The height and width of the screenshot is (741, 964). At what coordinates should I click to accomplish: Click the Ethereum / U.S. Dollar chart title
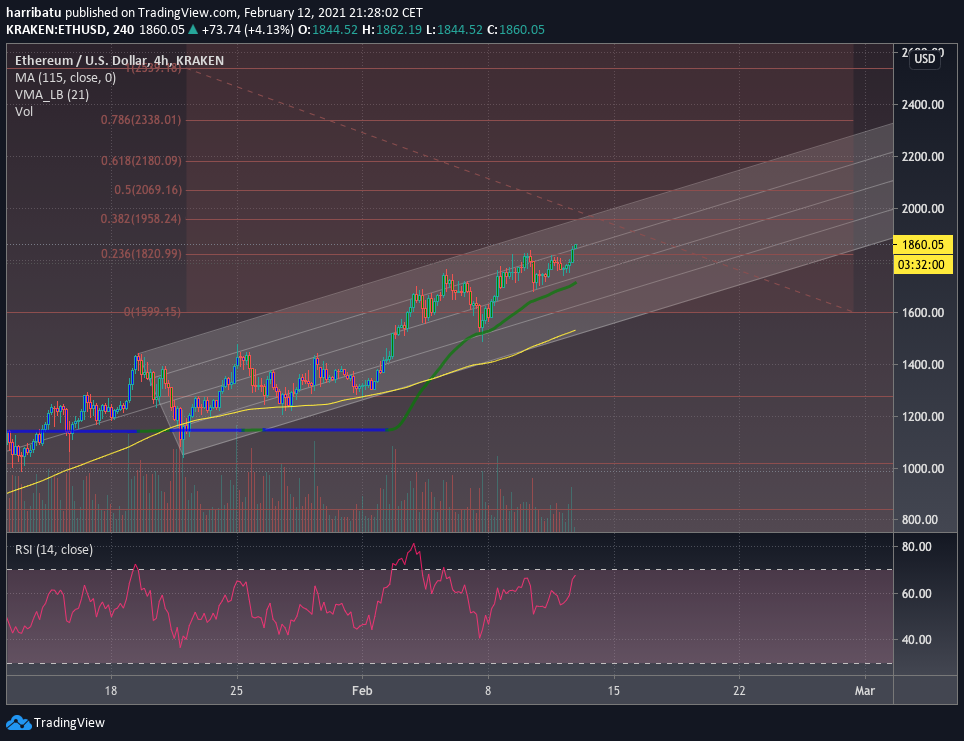(x=119, y=60)
